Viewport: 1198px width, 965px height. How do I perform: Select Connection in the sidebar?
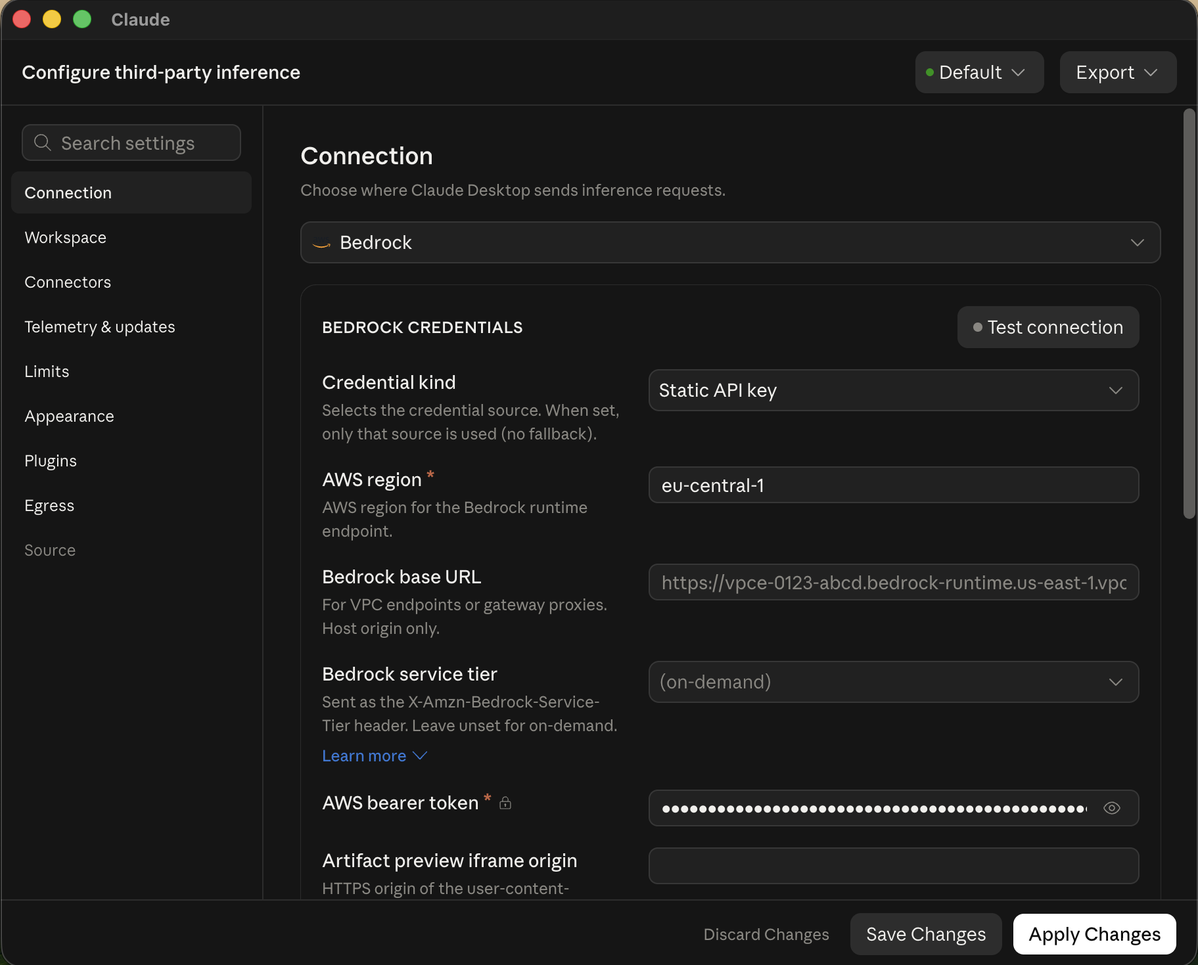(131, 193)
